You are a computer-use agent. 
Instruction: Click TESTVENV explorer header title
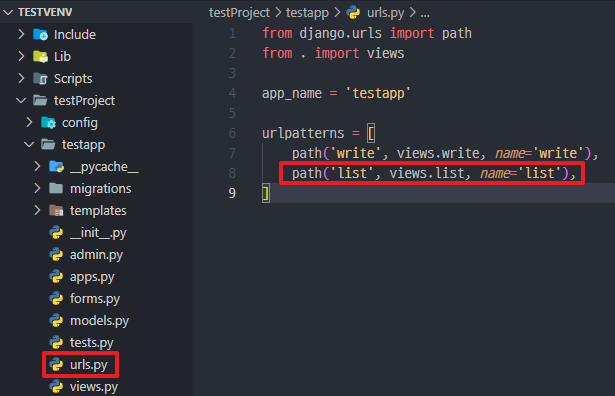pos(45,13)
